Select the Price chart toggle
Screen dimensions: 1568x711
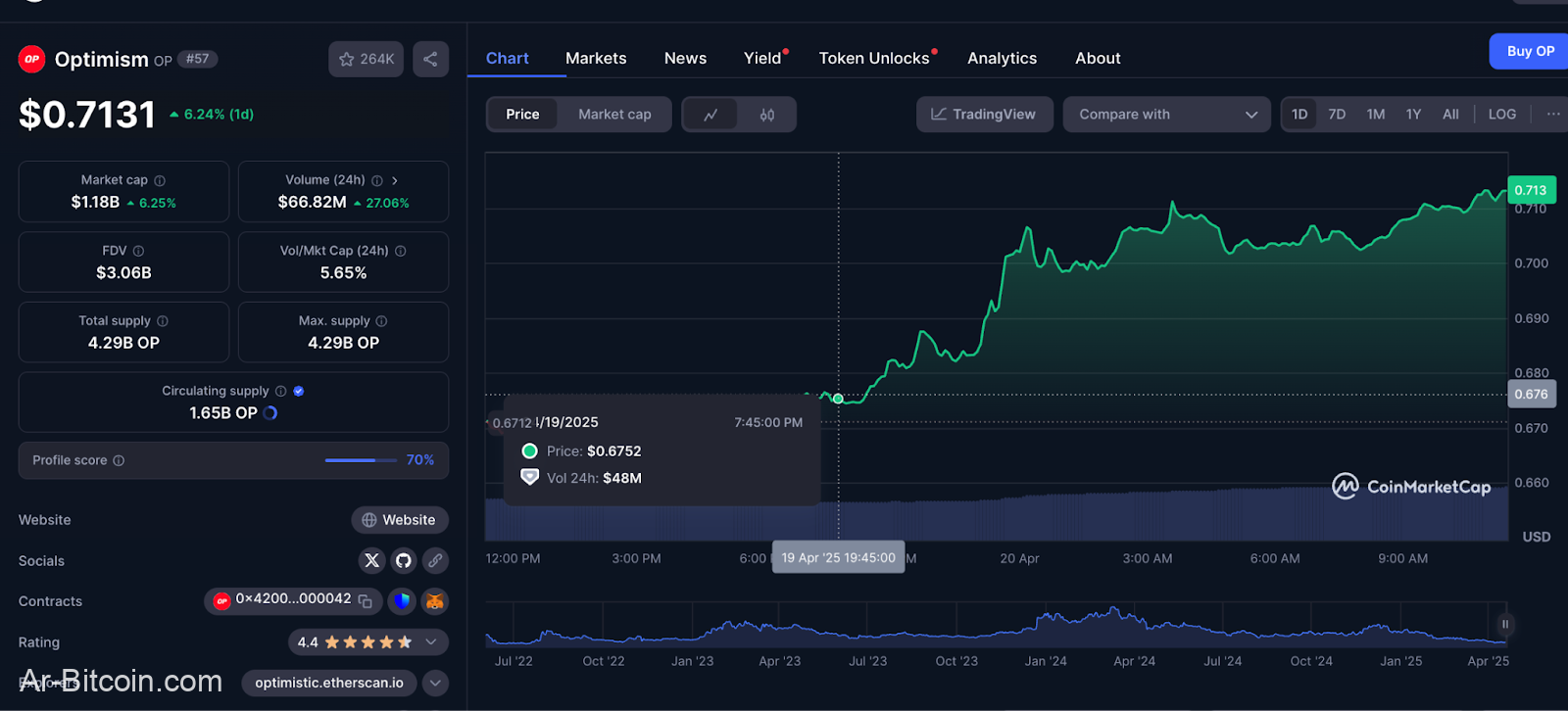coord(522,115)
